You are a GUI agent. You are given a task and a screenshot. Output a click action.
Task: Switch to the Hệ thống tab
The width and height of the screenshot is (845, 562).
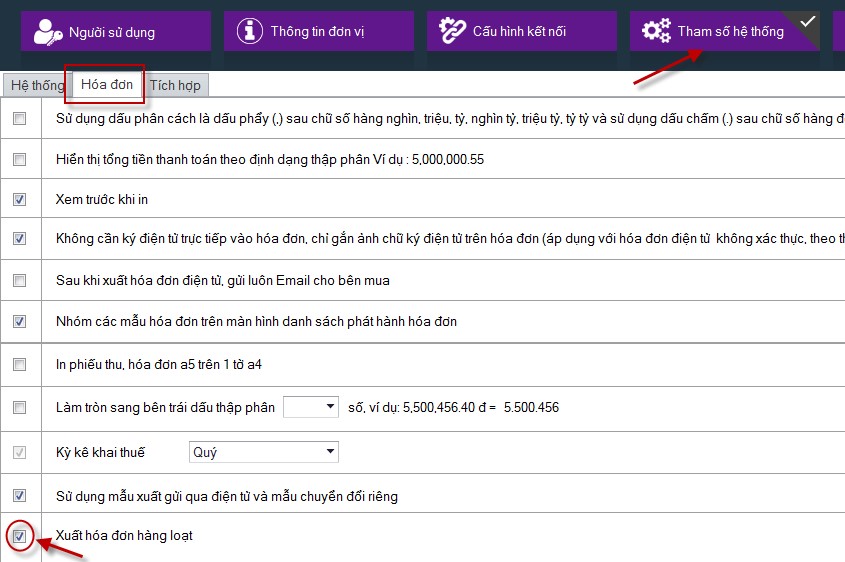coord(37,85)
